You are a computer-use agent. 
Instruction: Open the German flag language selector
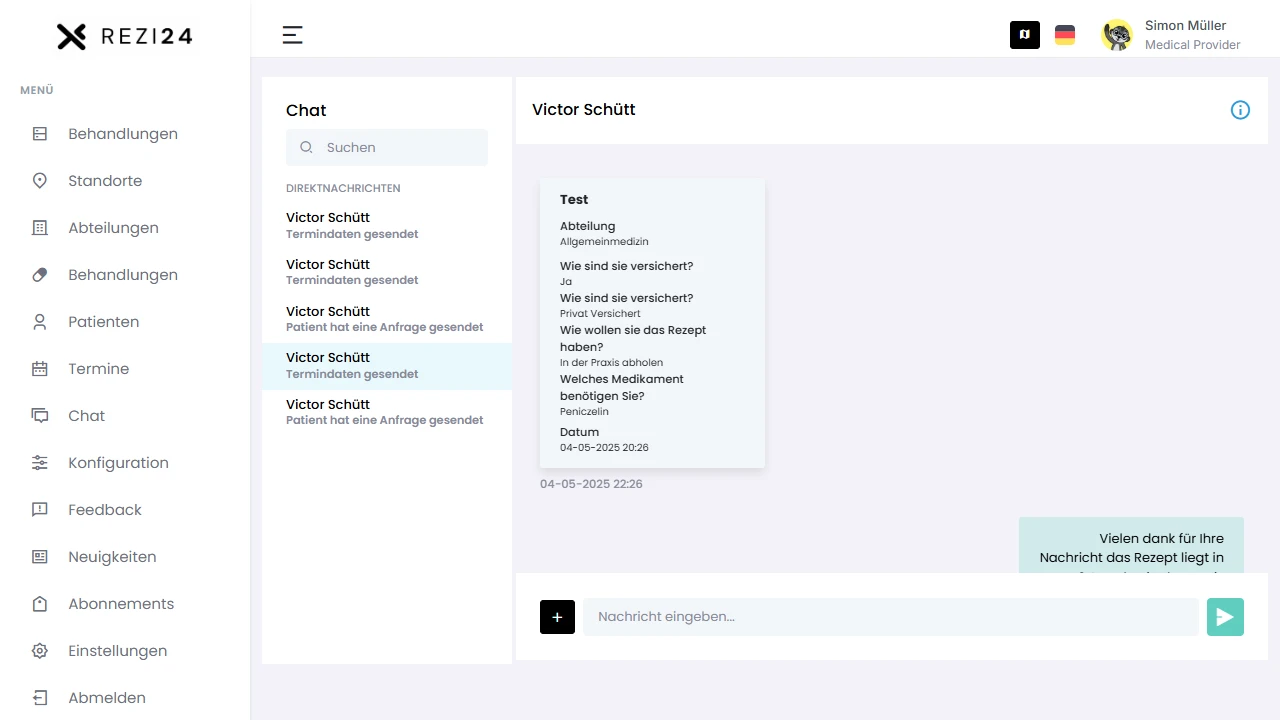1065,35
